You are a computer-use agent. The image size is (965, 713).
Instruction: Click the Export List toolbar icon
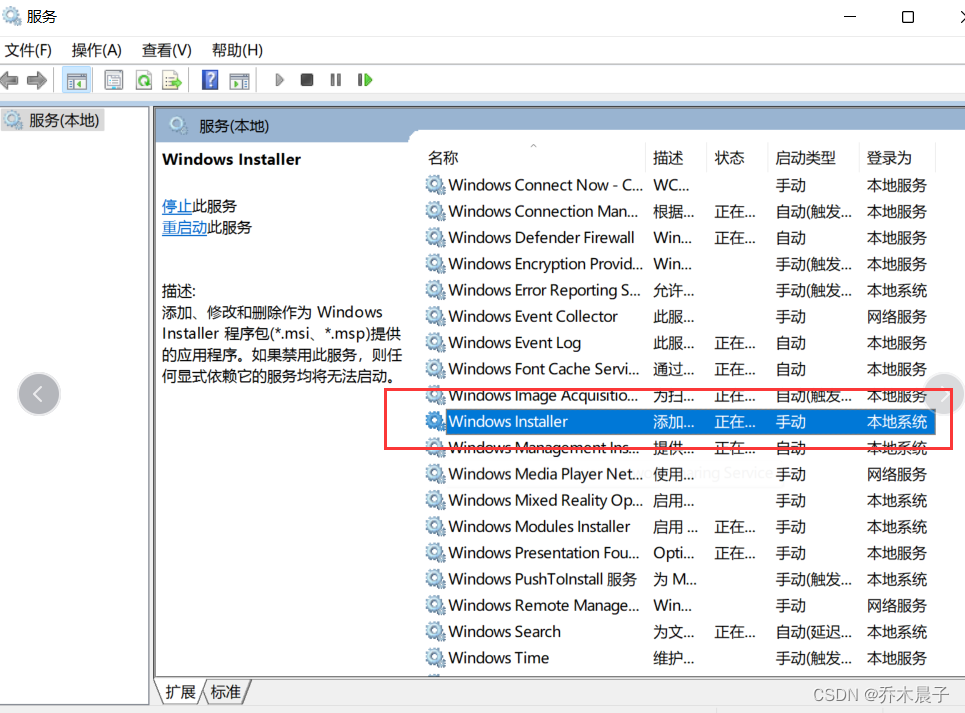tap(172, 80)
